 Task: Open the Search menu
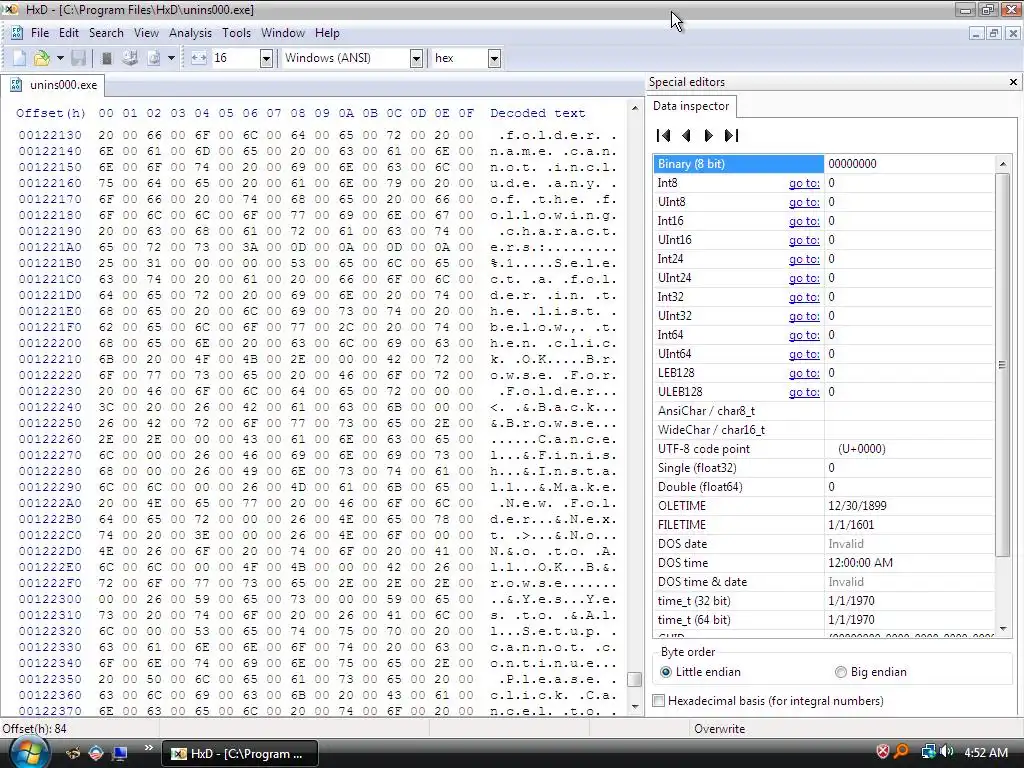point(106,33)
